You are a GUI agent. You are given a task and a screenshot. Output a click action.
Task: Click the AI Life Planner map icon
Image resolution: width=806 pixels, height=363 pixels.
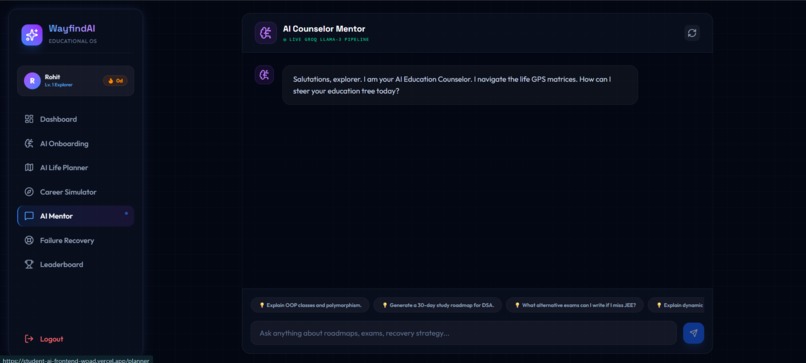tap(29, 168)
